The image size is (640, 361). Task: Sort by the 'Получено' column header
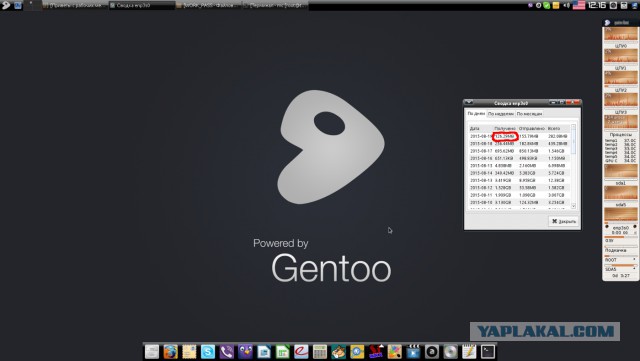click(x=505, y=128)
